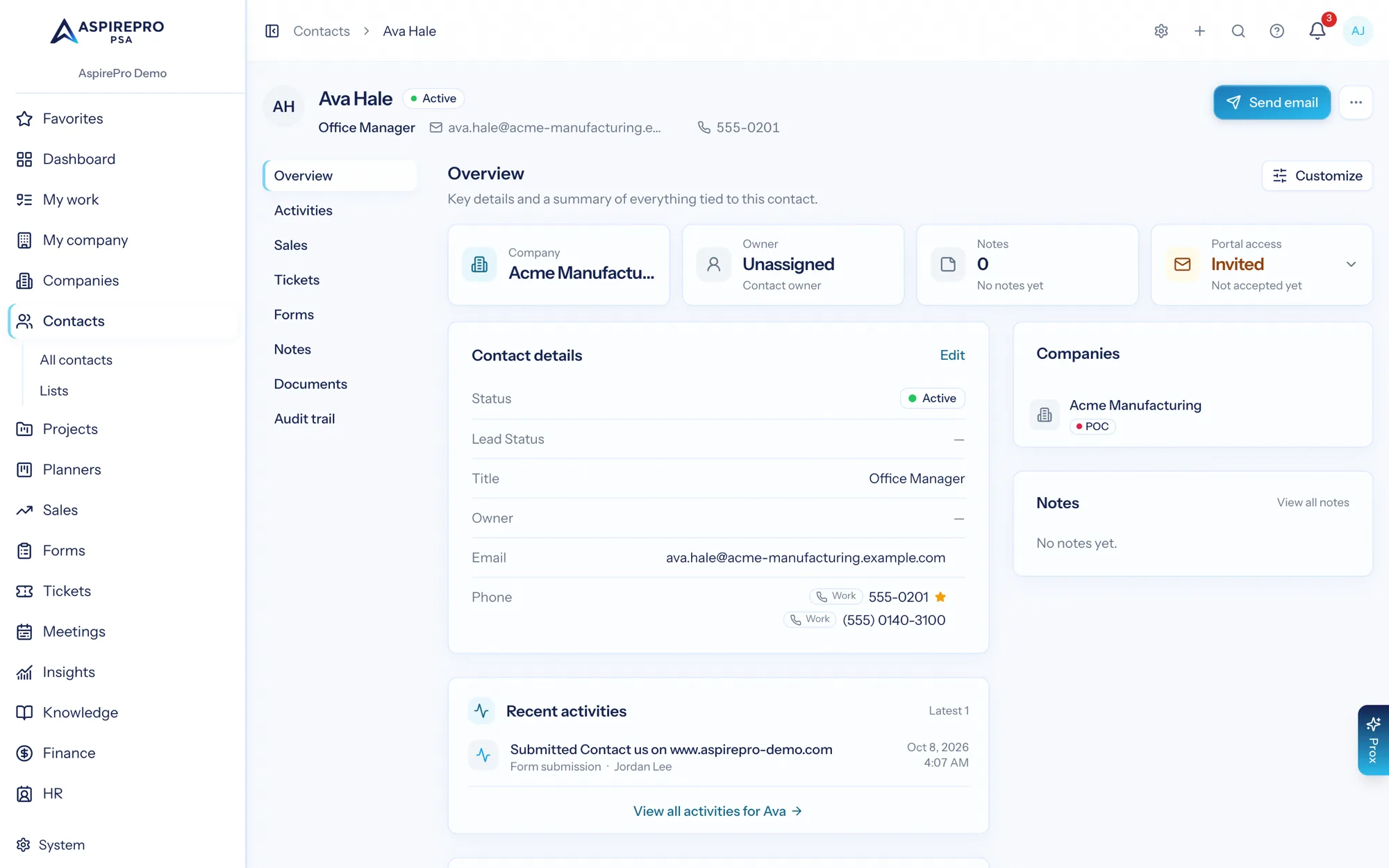
Task: Click the Customize button
Action: pos(1317,176)
